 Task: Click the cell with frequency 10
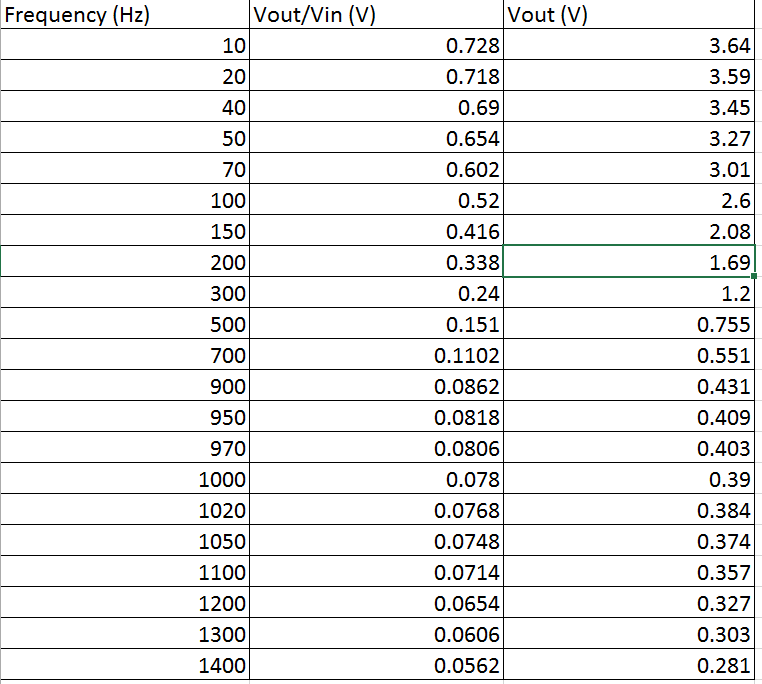point(124,45)
